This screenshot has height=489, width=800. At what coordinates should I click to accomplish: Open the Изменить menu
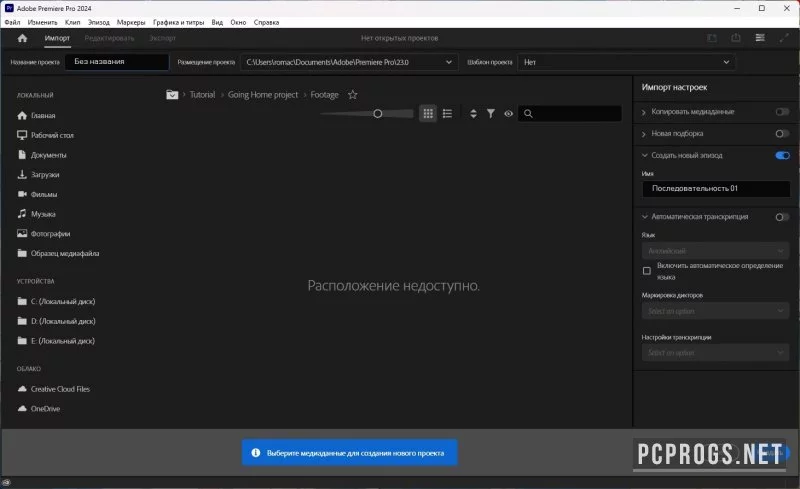point(42,22)
